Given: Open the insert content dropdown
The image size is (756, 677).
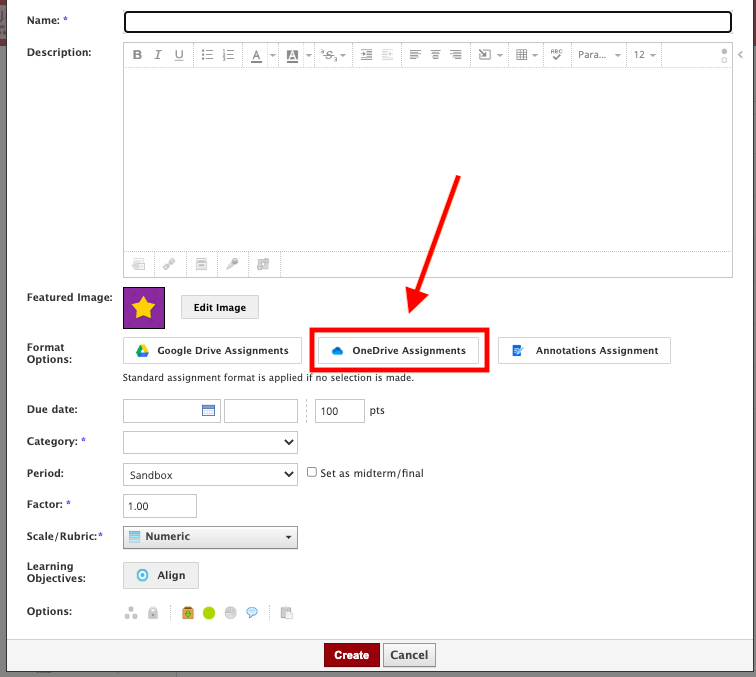Looking at the screenshot, I should (490, 55).
